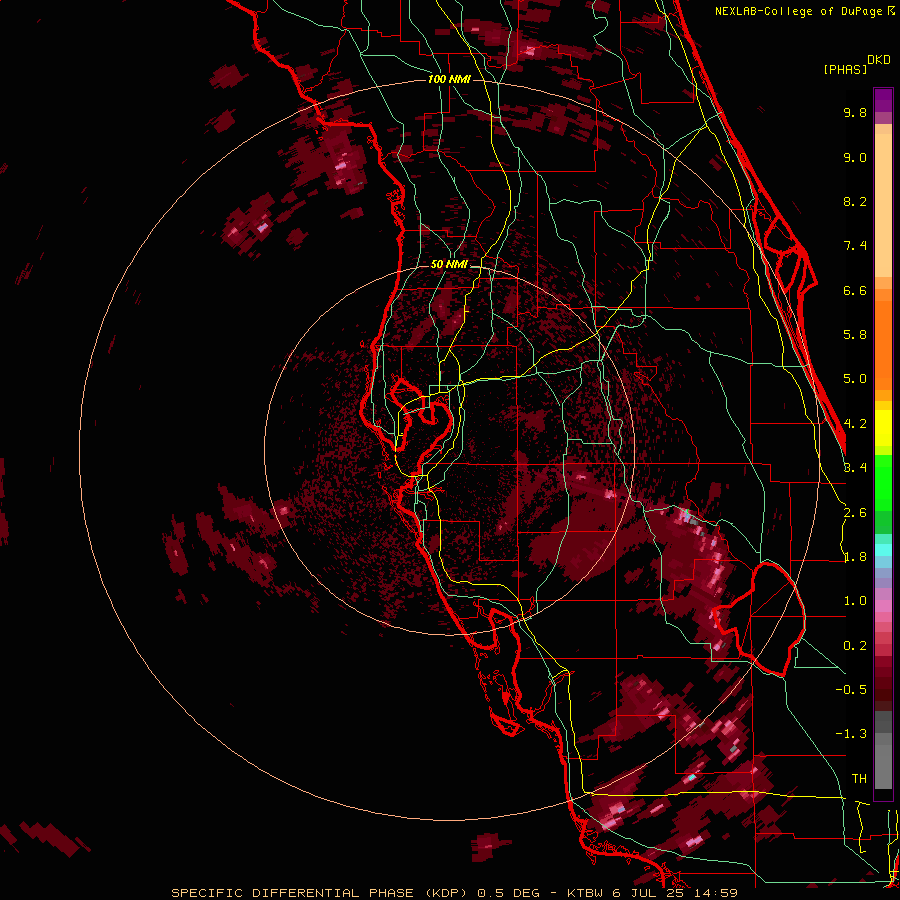Click the light peach segment of the color bar
This screenshot has width=900, height=900.
point(883,204)
